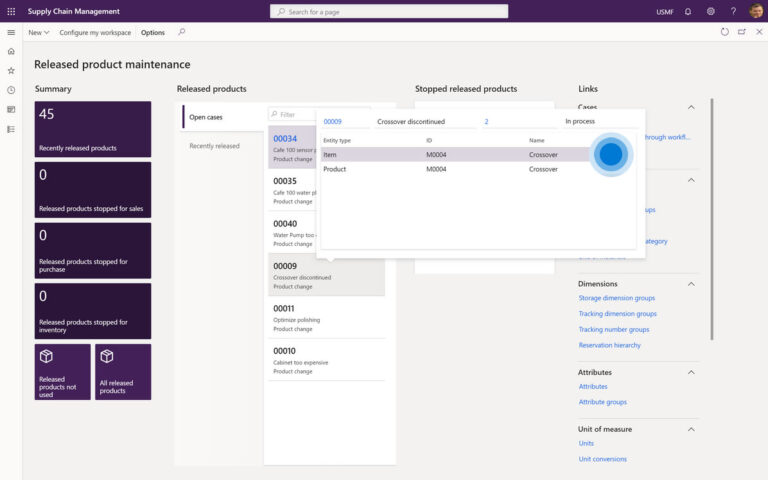Click the associations count link 2

click(x=486, y=121)
